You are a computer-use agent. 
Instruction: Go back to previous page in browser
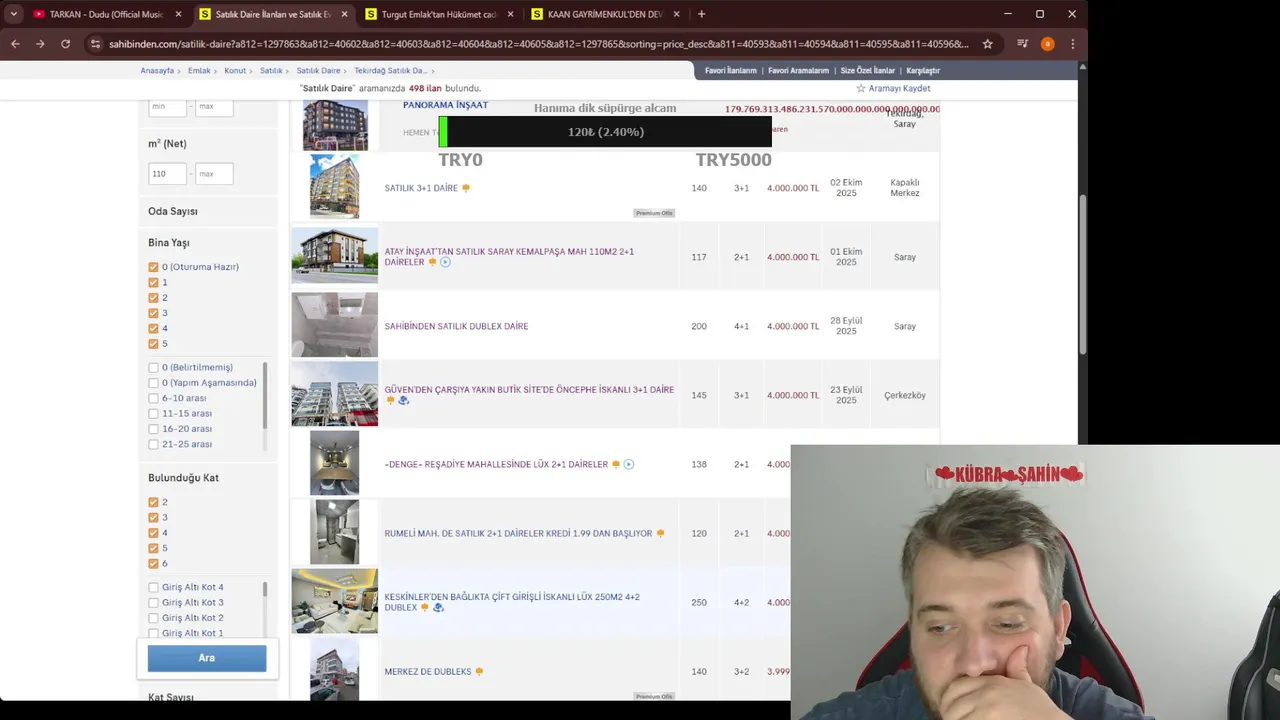coord(15,44)
